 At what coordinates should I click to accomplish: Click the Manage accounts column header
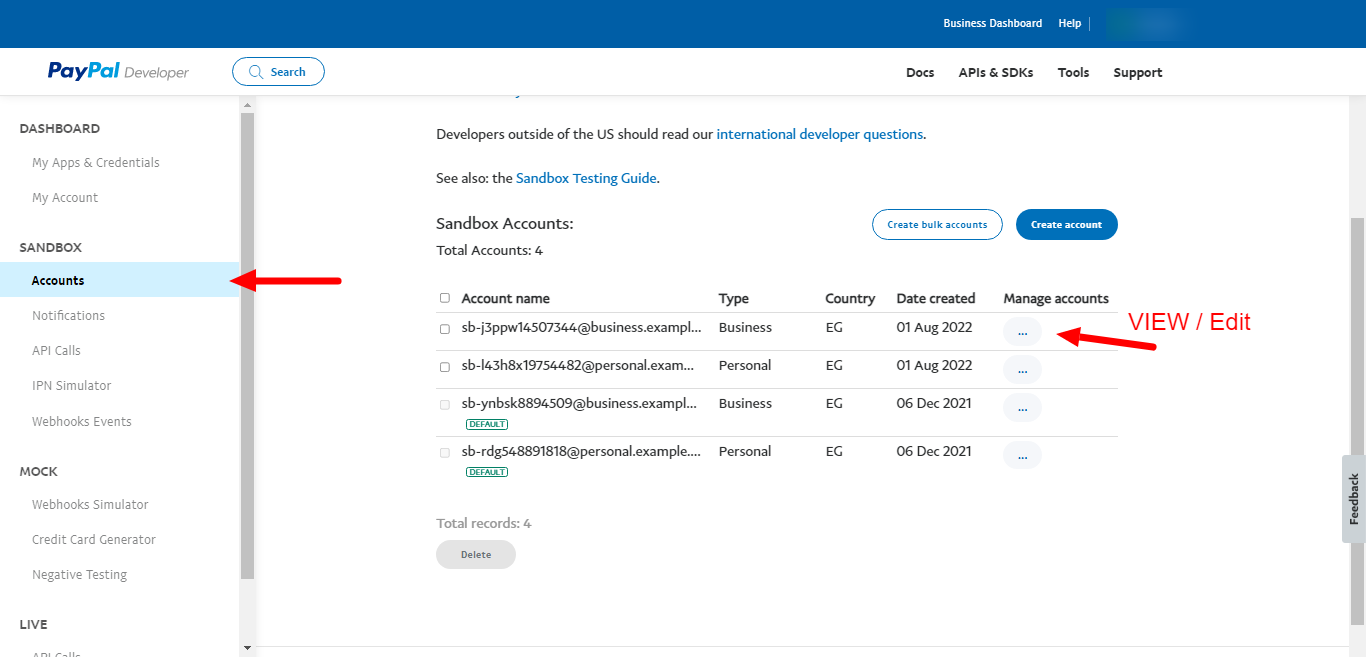coord(1056,299)
